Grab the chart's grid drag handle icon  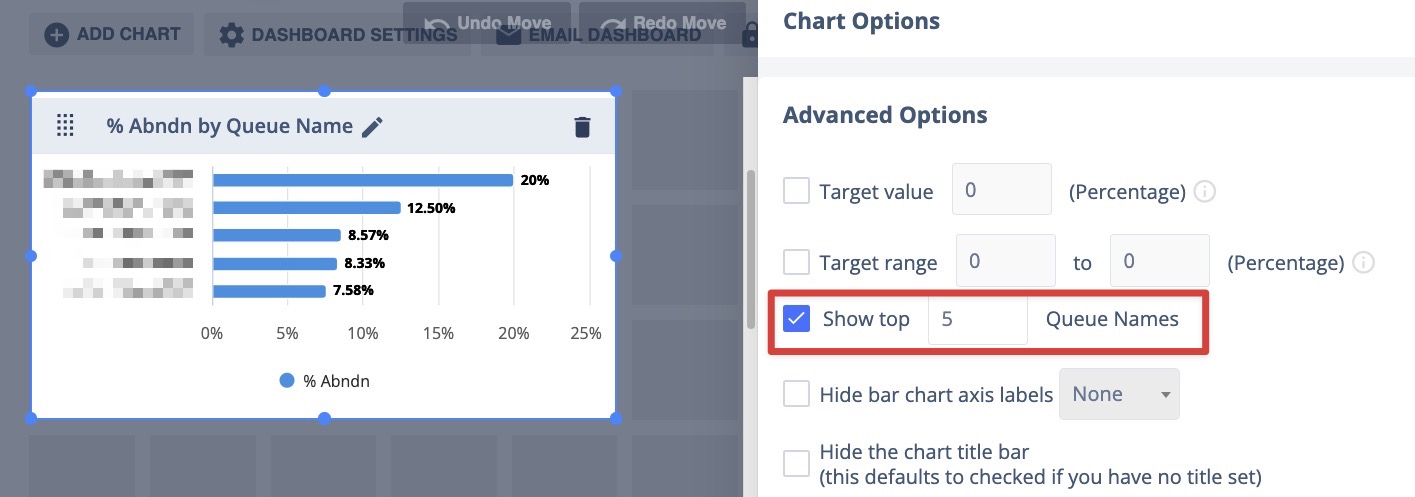(x=65, y=126)
